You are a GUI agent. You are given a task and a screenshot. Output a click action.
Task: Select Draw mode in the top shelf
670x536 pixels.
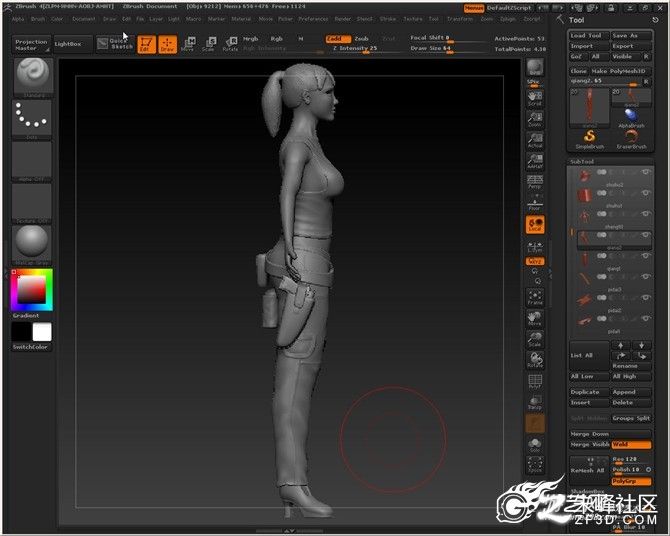pyautogui.click(x=168, y=44)
